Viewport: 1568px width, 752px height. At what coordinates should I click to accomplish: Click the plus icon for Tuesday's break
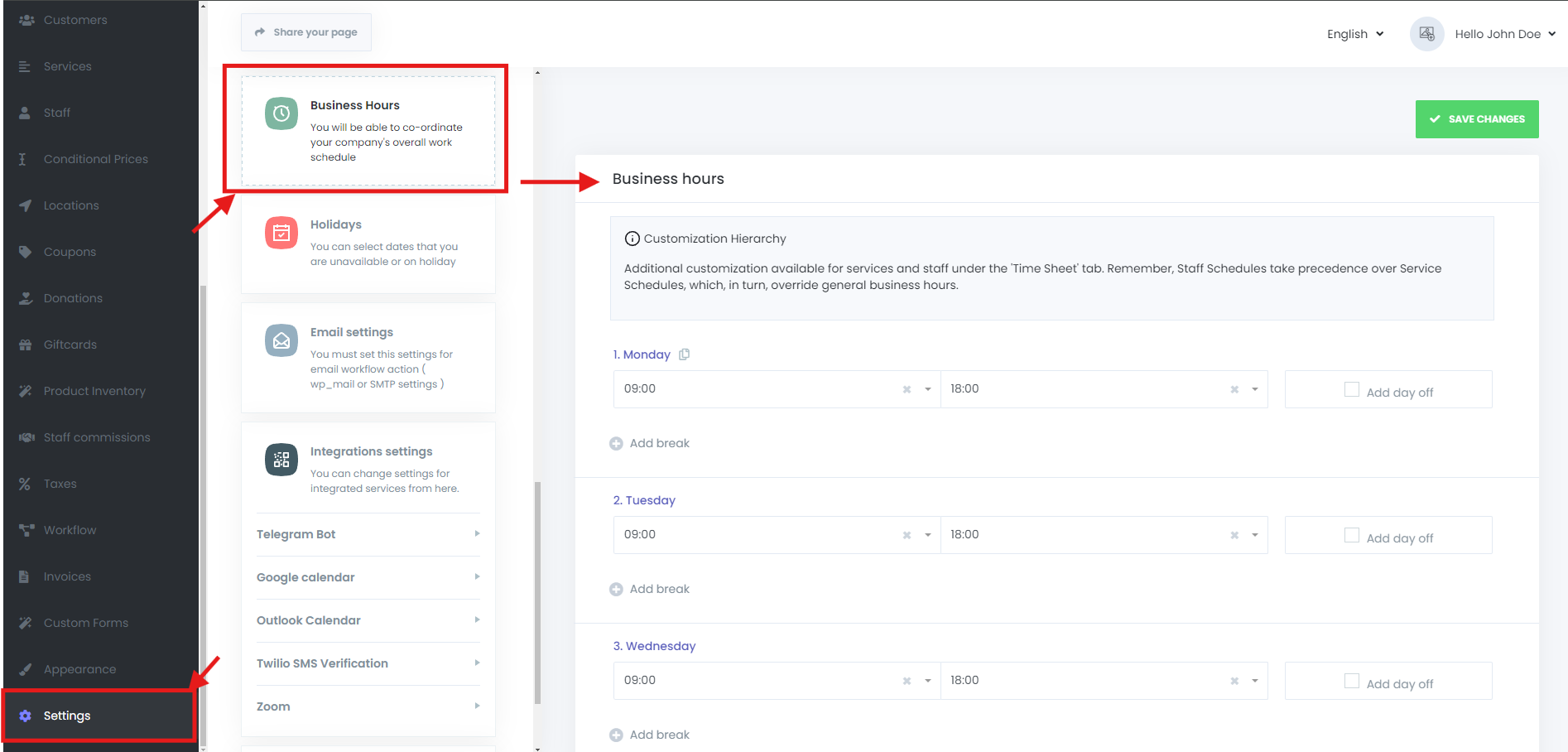click(616, 590)
